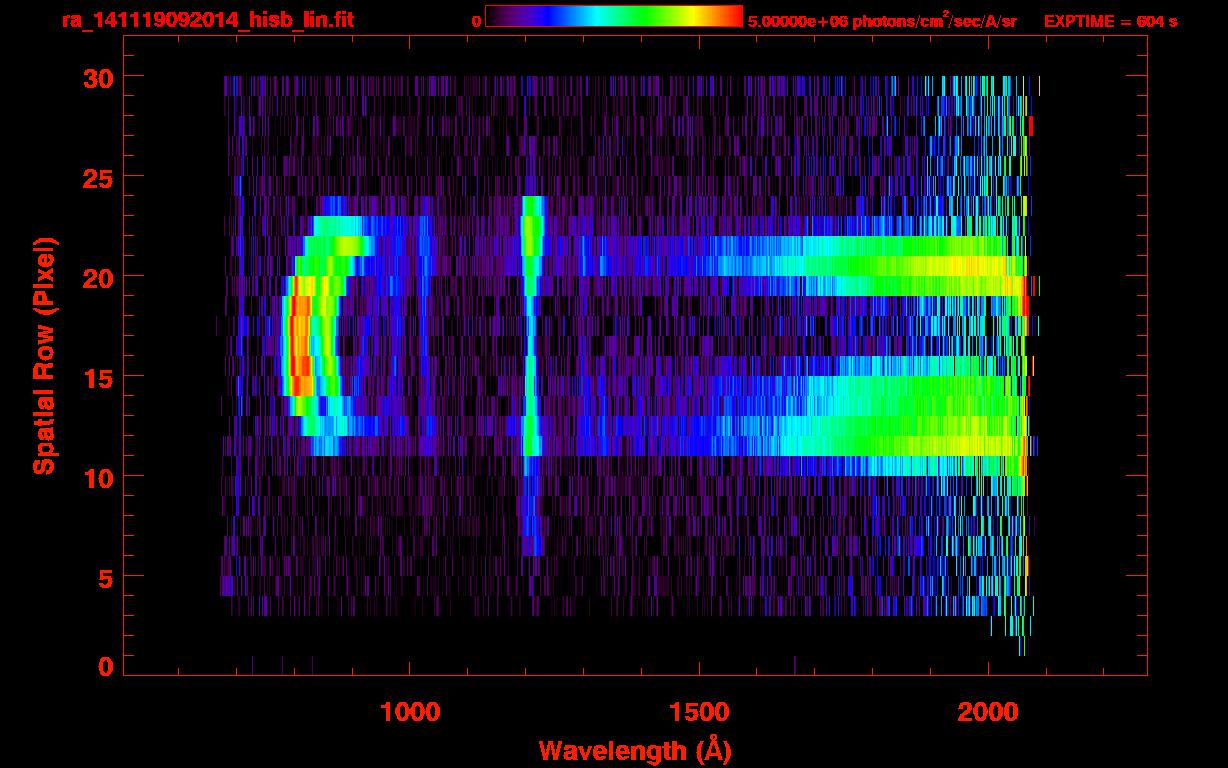This screenshot has width=1228, height=768.
Task: Click the rainbow color scale bar
Action: (x=614, y=17)
